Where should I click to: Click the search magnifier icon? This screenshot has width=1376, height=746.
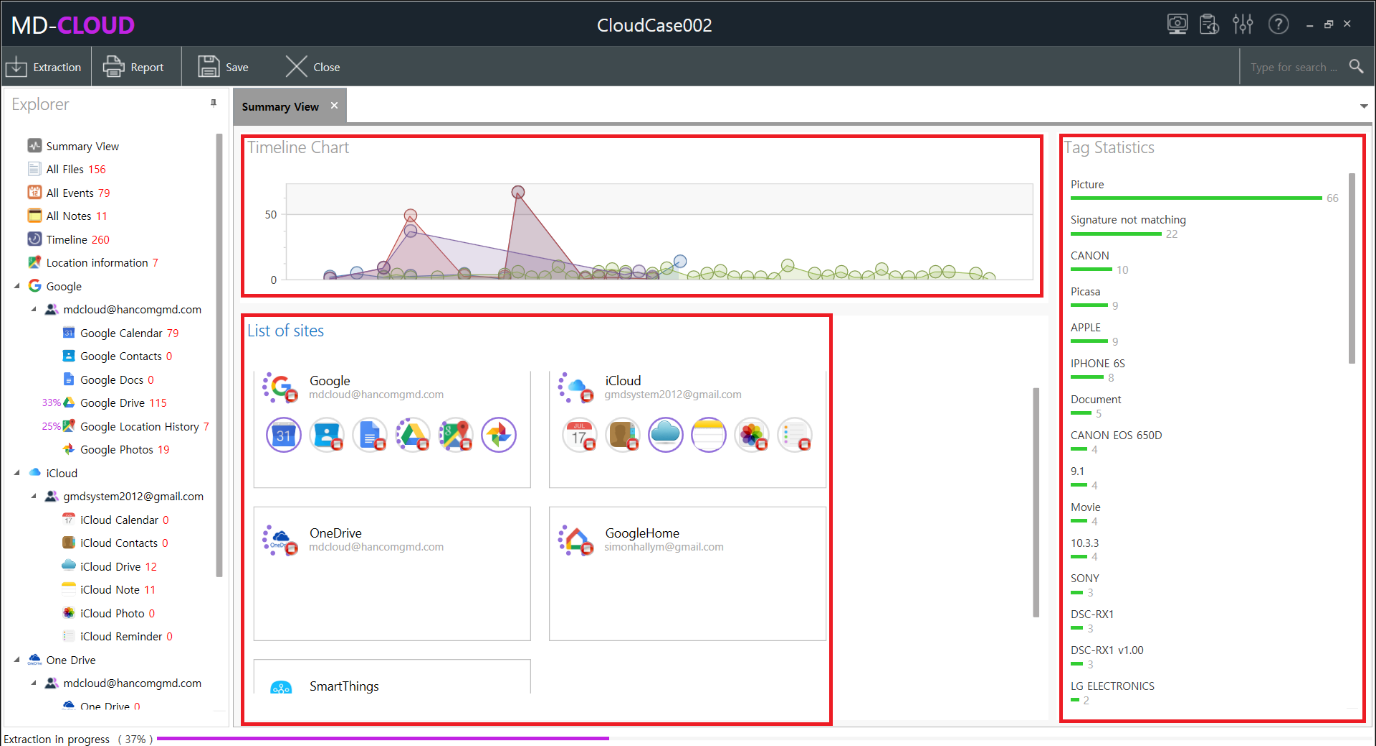point(1356,67)
